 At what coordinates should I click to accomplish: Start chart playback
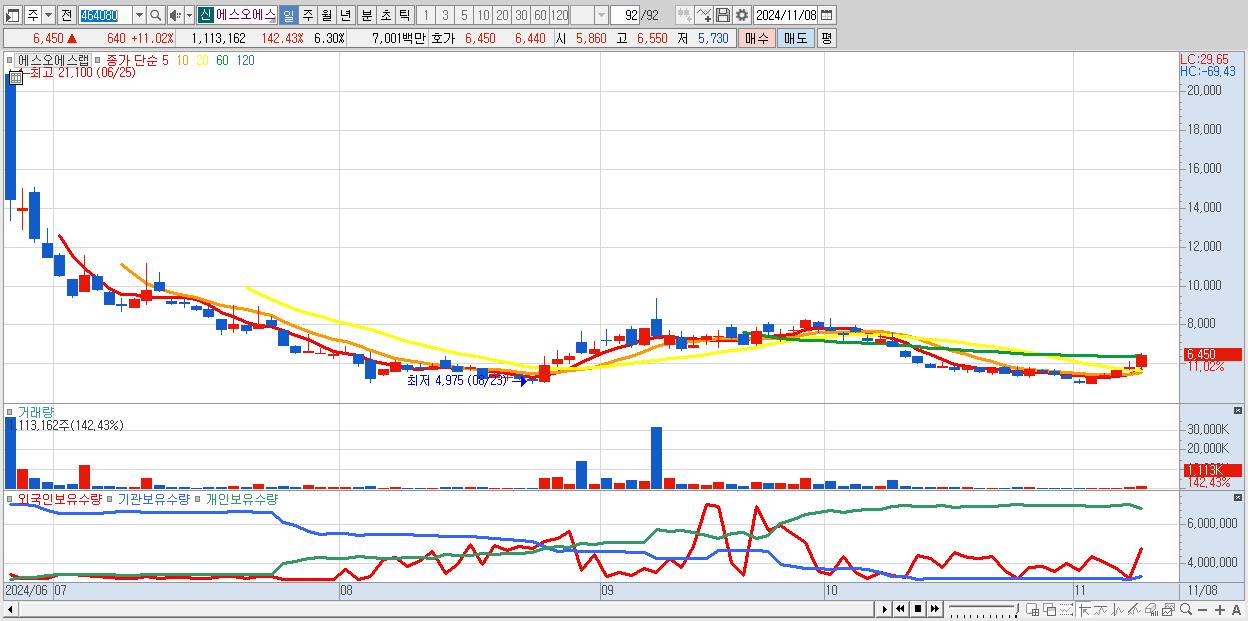(x=935, y=609)
